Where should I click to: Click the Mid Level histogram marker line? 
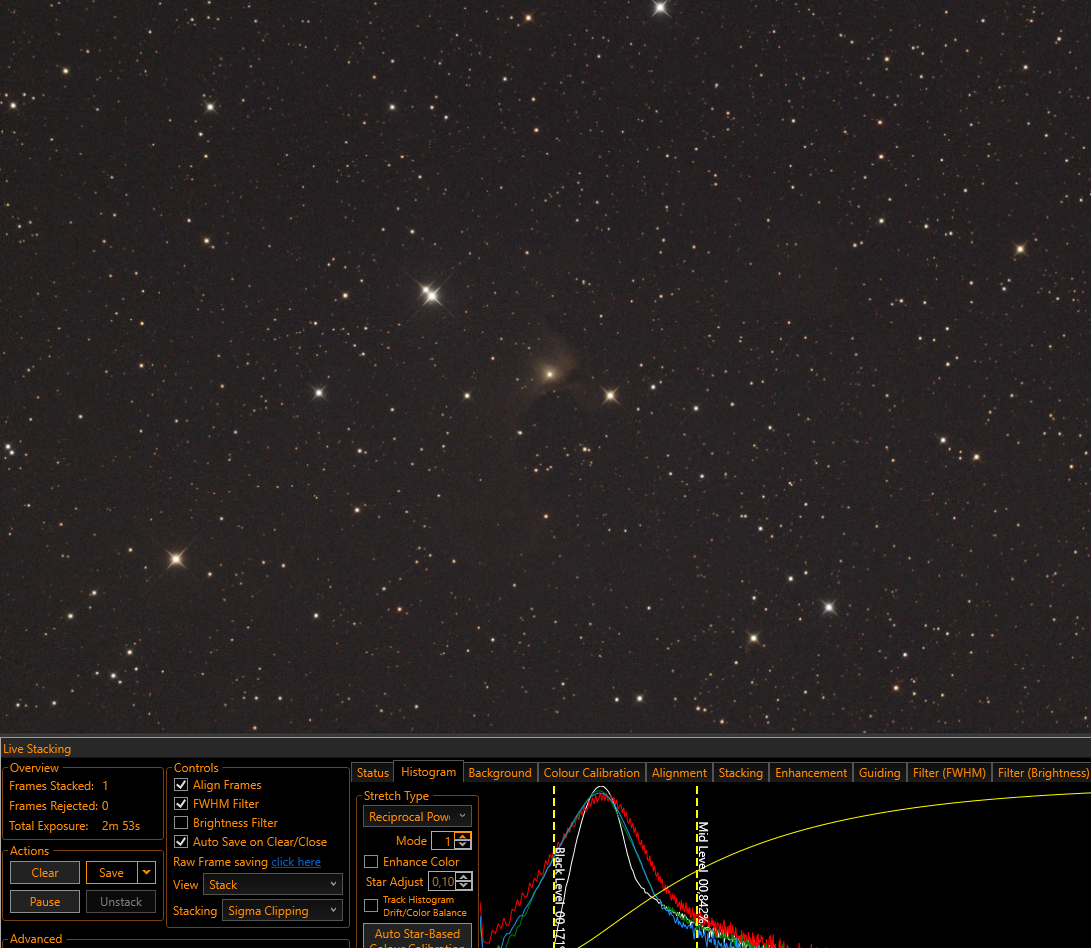pos(697,867)
